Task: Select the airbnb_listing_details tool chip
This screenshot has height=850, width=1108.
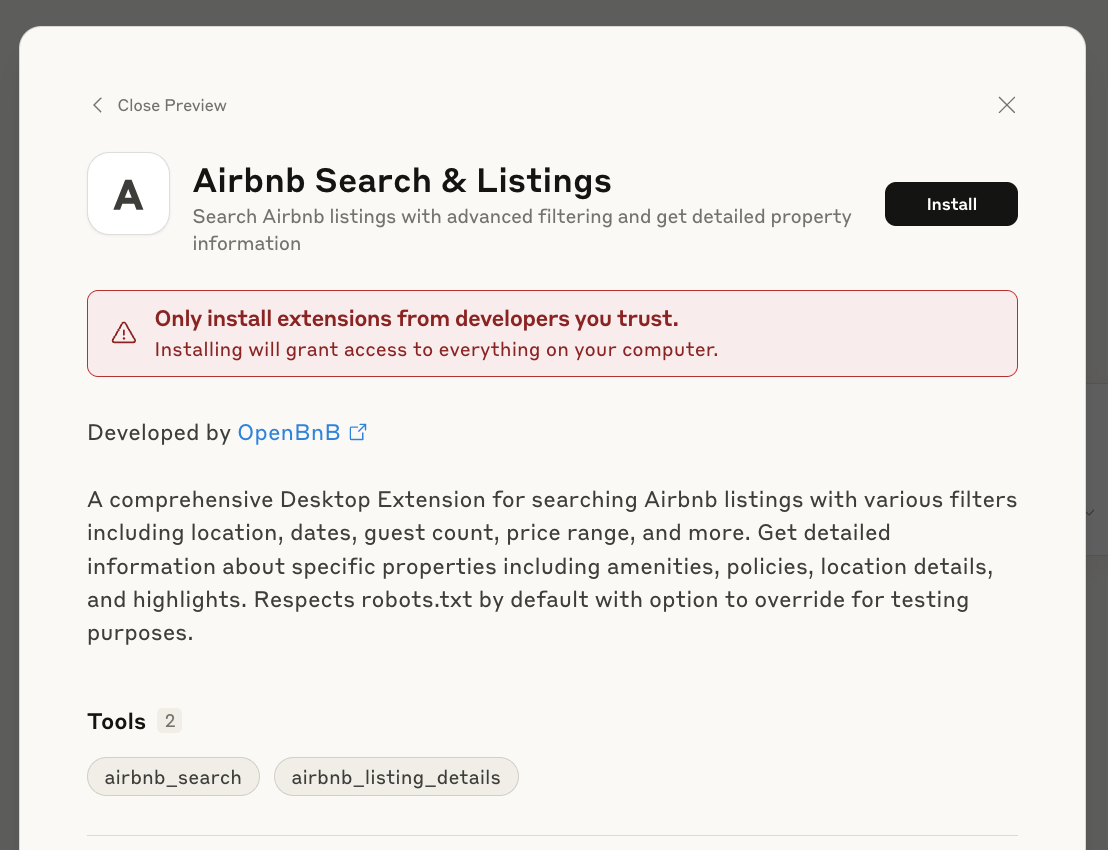Action: tap(396, 777)
